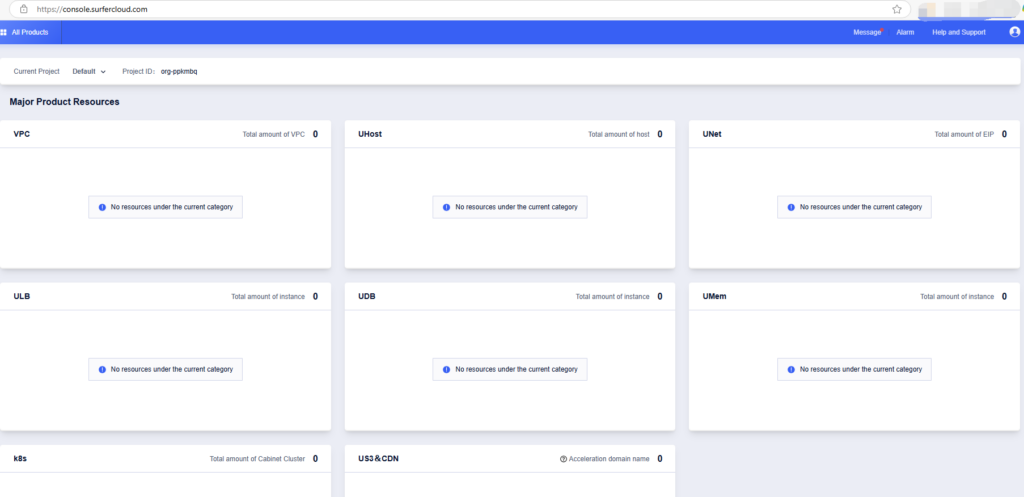Open the ULB card title
The image size is (1024, 497).
pyautogui.click(x=22, y=297)
